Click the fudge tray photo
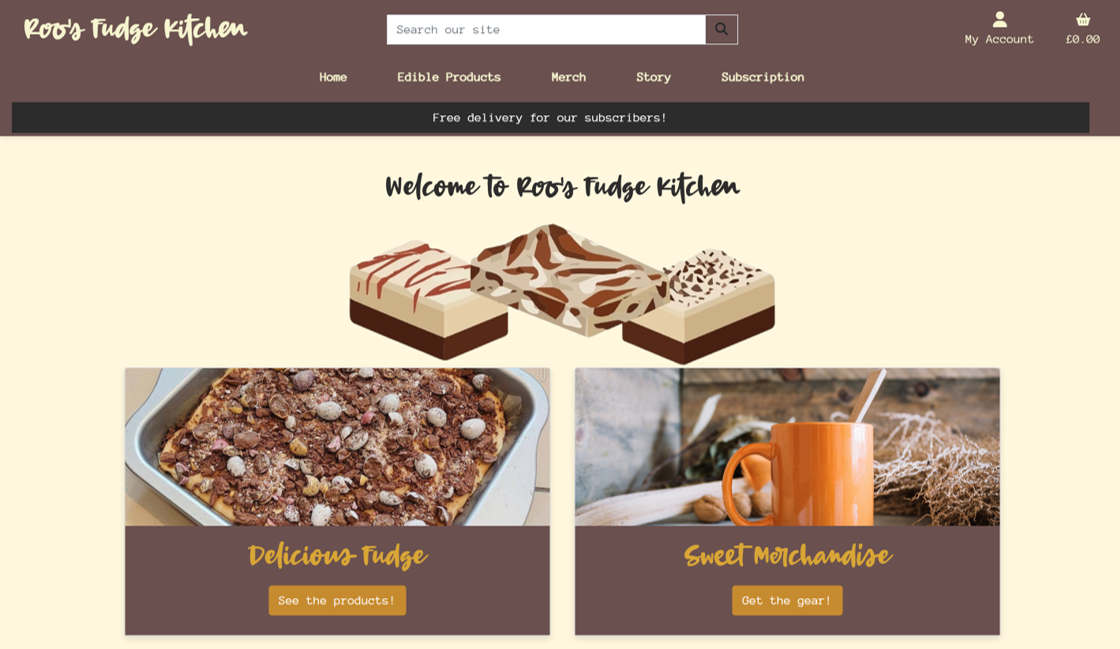 (337, 447)
